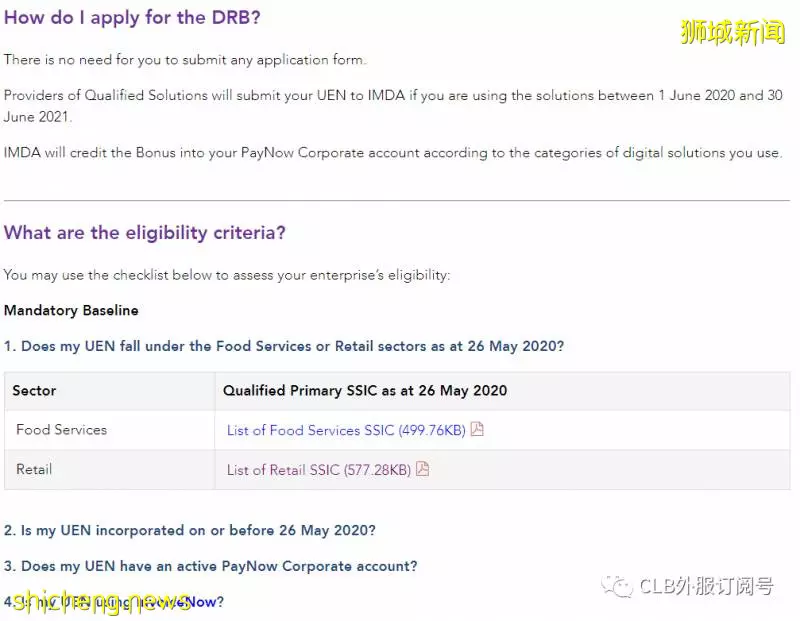Expand question 1 about Food Services or Retail sectors
800x621 pixels.
[284, 346]
